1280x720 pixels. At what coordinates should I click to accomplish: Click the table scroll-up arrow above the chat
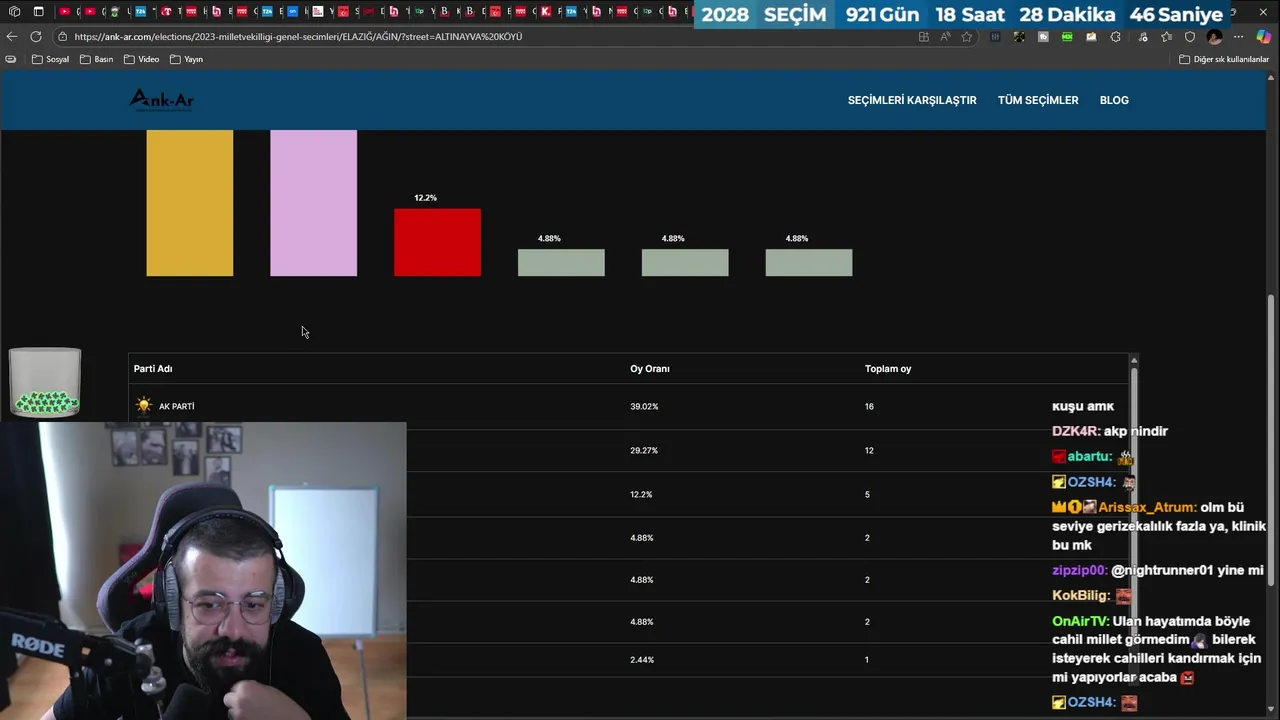(x=1133, y=359)
